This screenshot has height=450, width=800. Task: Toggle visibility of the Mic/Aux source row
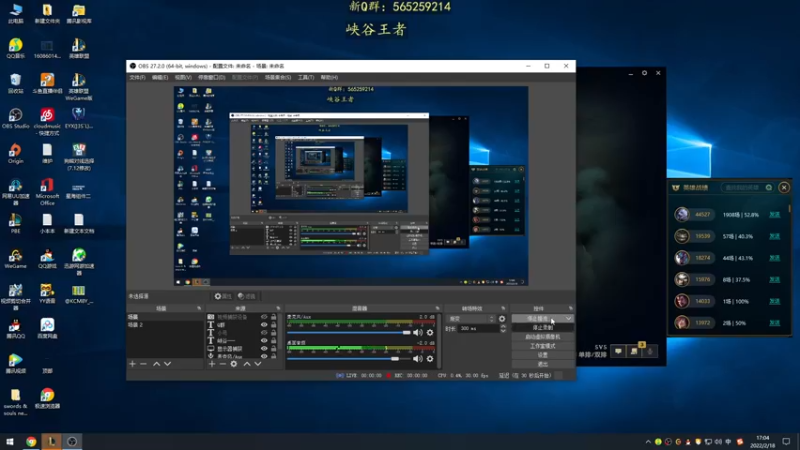(x=264, y=356)
